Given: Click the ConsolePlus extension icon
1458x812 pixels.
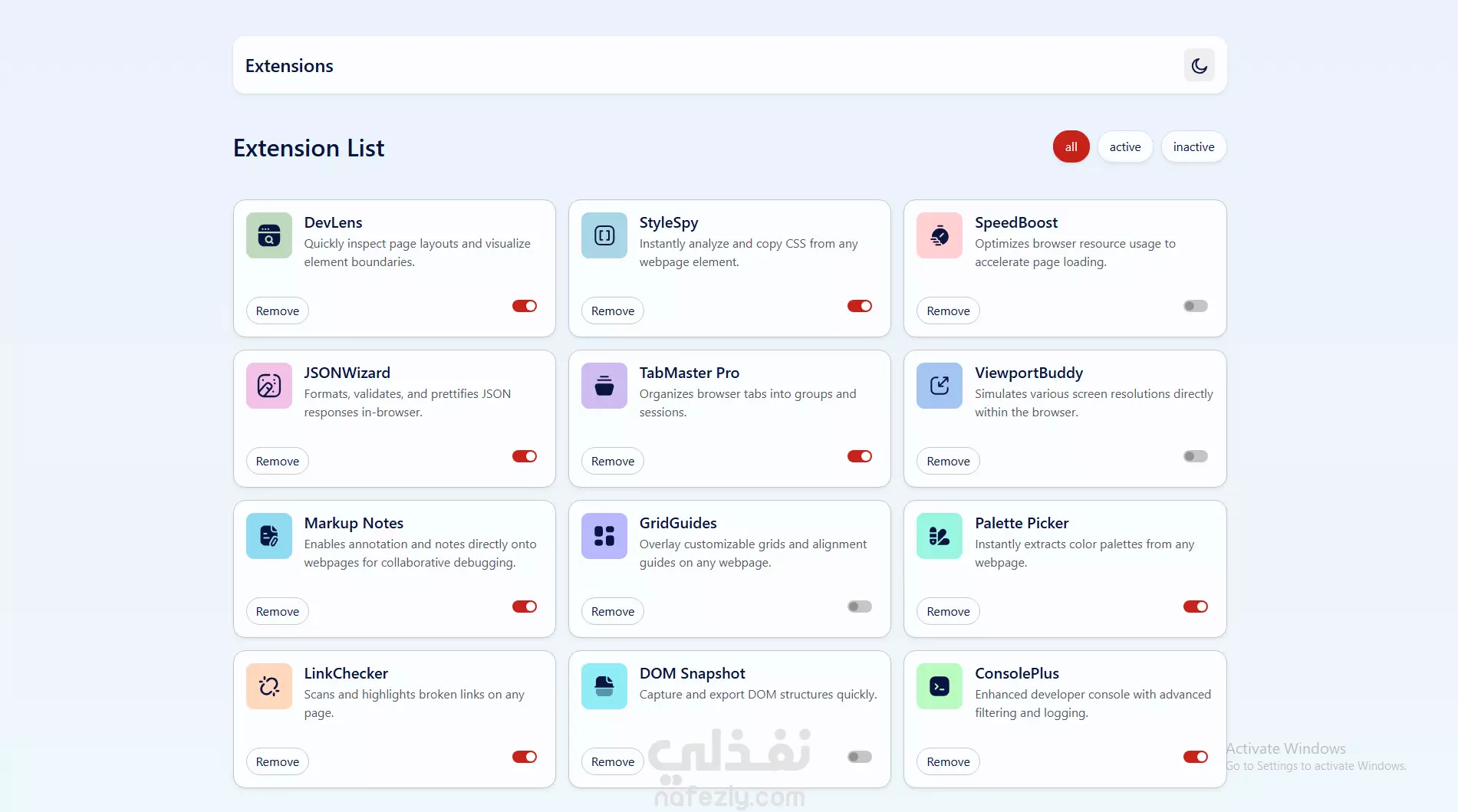Looking at the screenshot, I should [x=940, y=686].
